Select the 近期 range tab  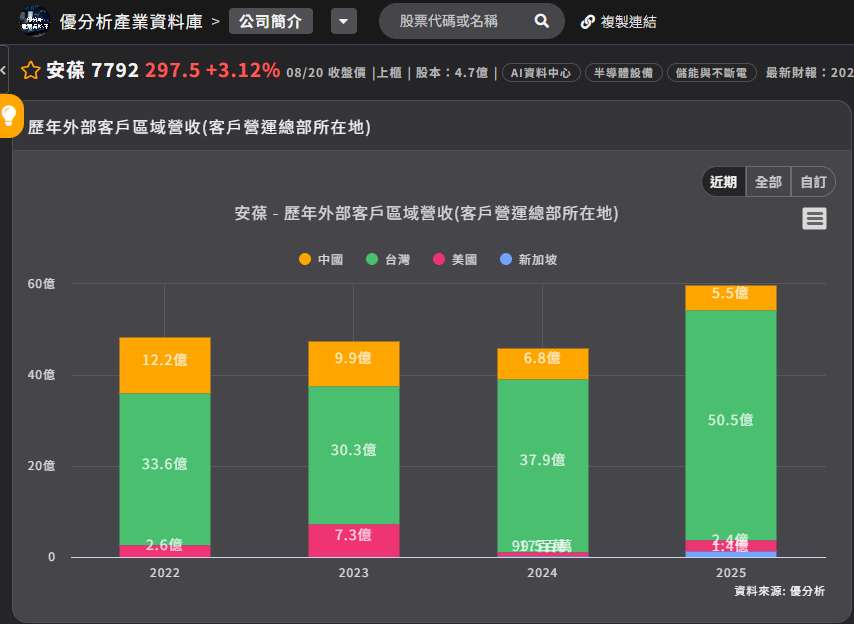(723, 182)
